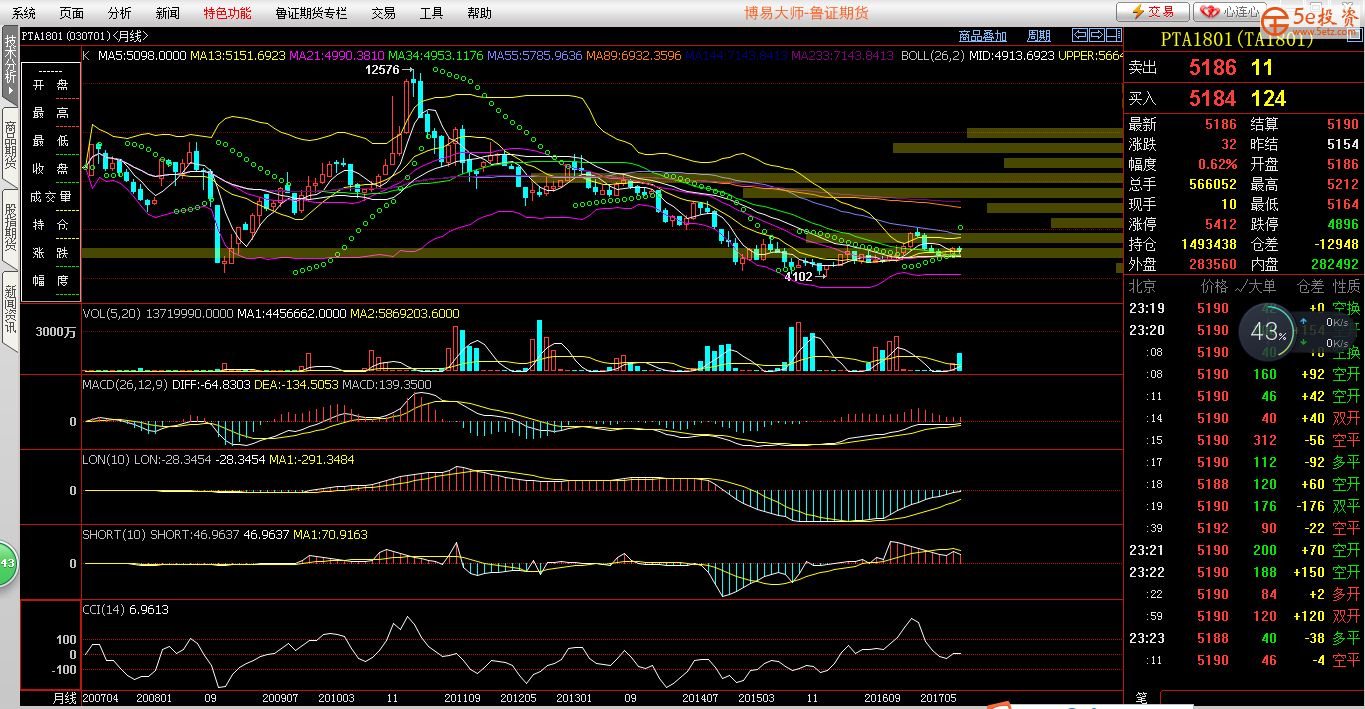
Task: Click the 月线 period label at bottom
Action: (65, 698)
